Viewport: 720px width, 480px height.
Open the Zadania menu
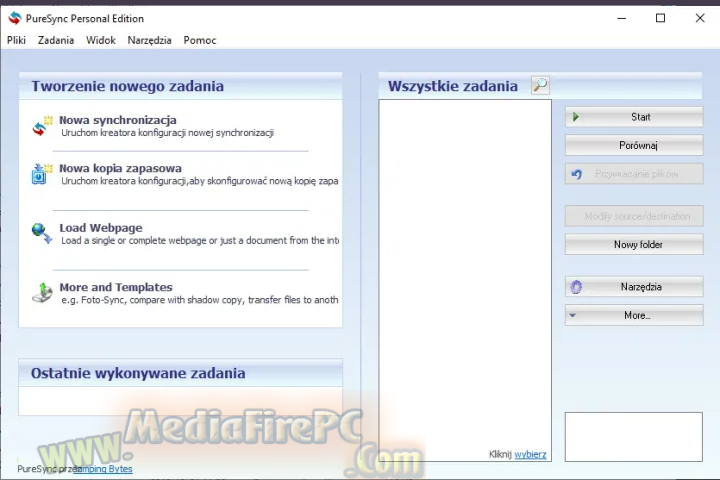point(56,40)
